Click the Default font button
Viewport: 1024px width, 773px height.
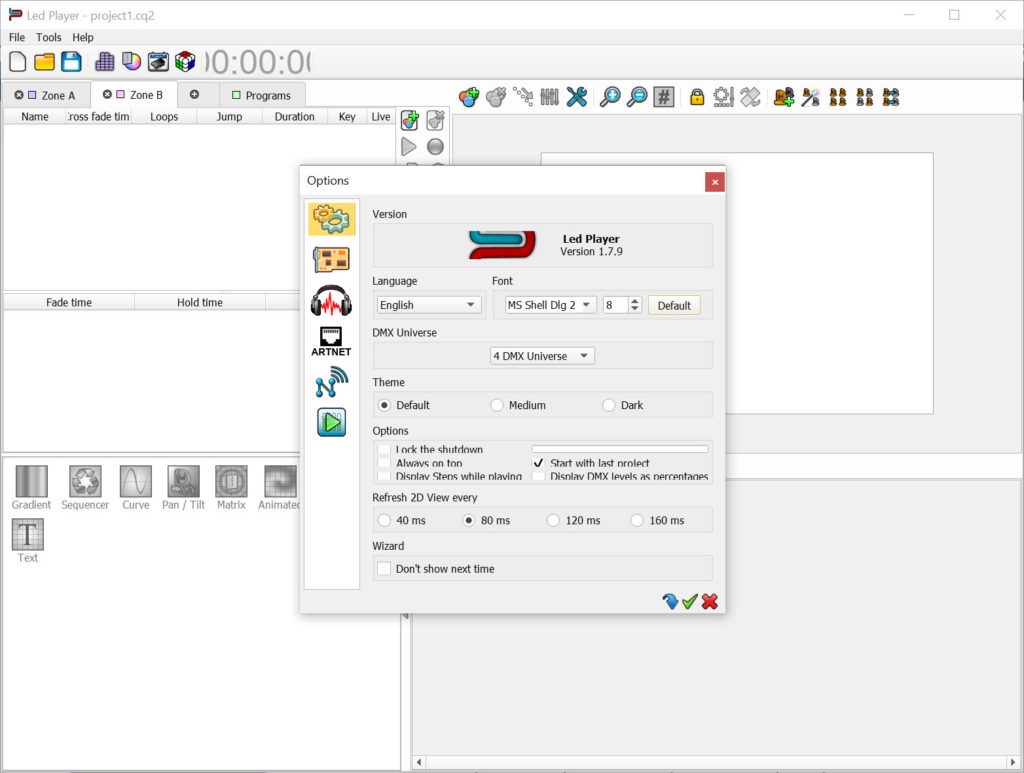(674, 305)
